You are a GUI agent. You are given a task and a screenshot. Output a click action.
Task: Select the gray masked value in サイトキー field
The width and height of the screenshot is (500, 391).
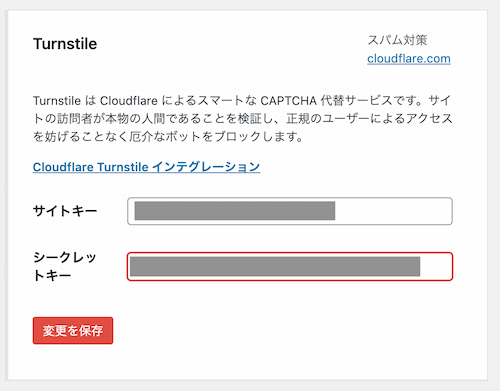pyautogui.click(x=235, y=211)
